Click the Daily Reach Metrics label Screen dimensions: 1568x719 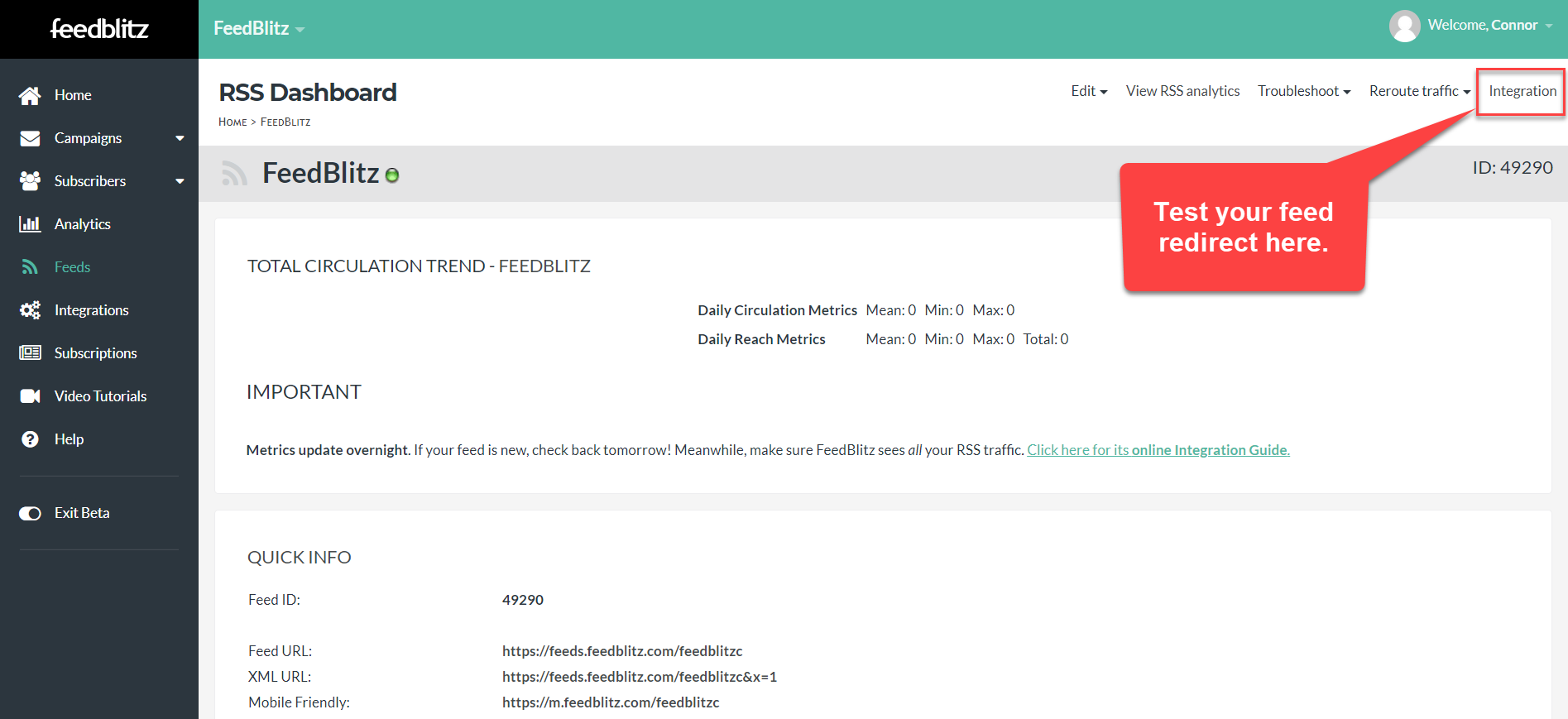tap(761, 339)
